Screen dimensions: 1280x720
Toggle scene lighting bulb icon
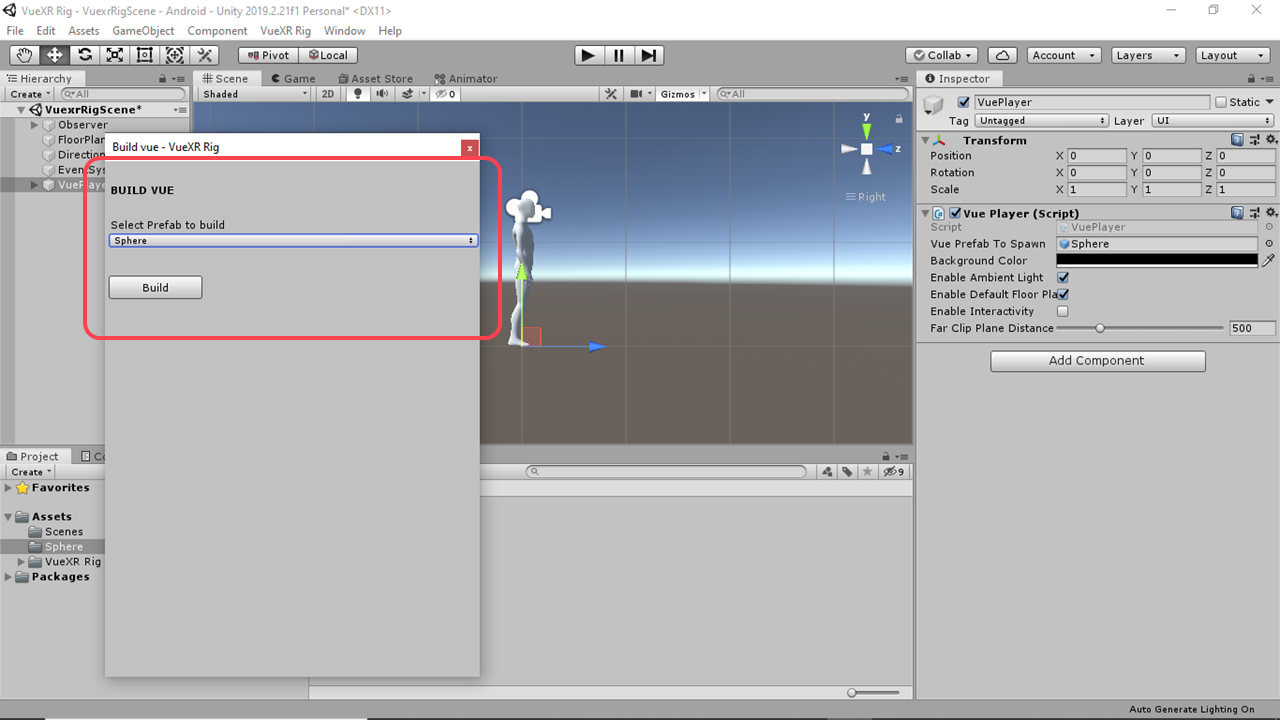tap(358, 94)
